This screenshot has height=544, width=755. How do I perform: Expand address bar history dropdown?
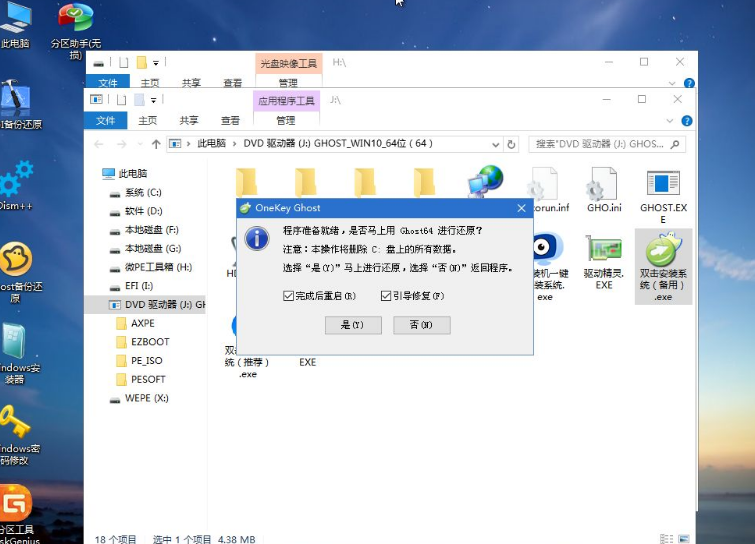click(x=495, y=144)
